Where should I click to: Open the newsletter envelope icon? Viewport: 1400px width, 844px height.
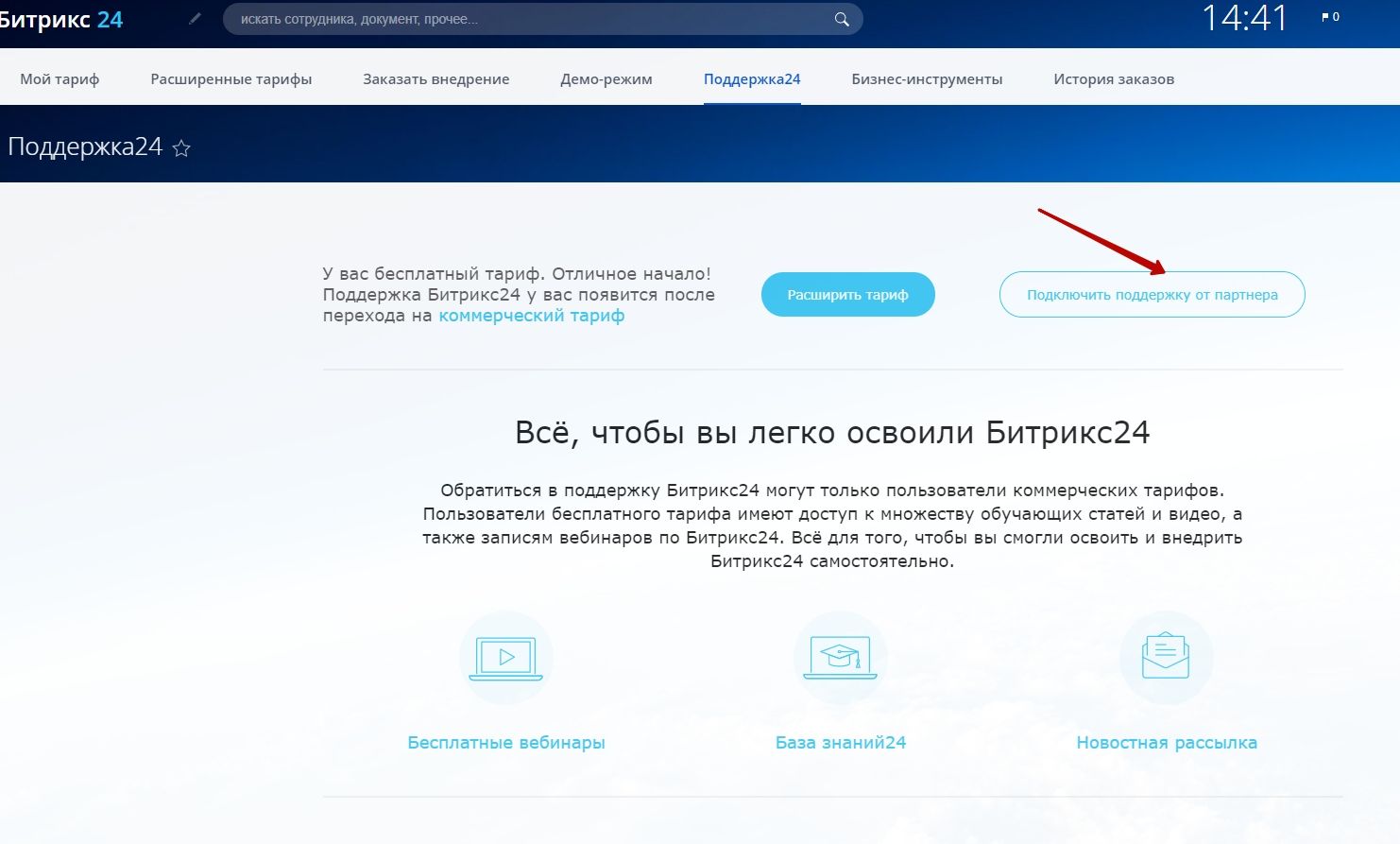1166,658
